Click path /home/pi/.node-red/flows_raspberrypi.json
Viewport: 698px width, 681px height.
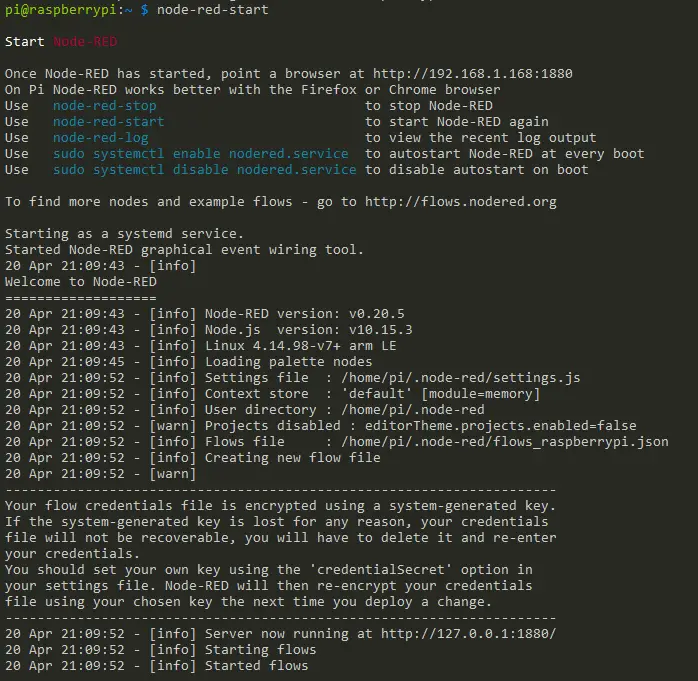point(505,442)
